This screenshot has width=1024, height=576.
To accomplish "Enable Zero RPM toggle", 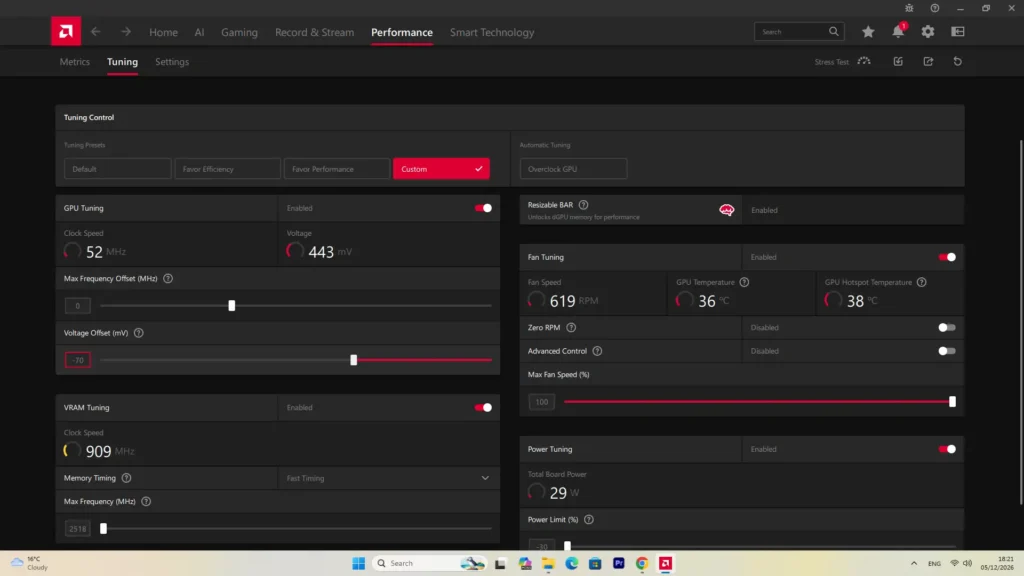I will pos(947,328).
